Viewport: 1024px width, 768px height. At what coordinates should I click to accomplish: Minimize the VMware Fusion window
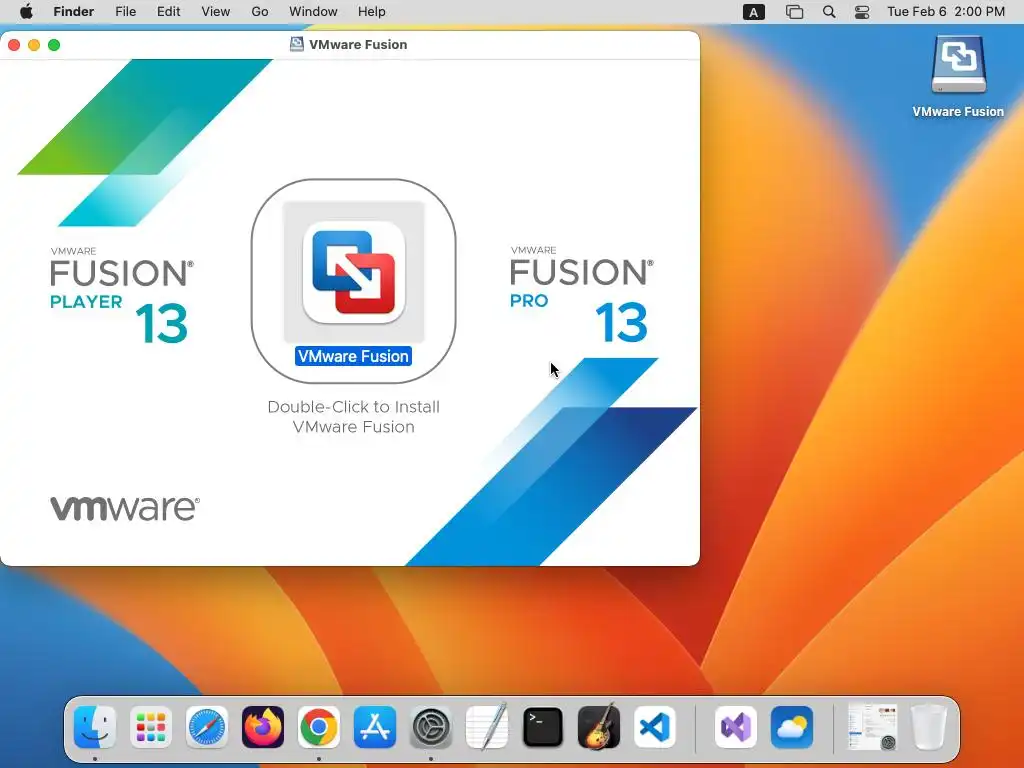[34, 44]
